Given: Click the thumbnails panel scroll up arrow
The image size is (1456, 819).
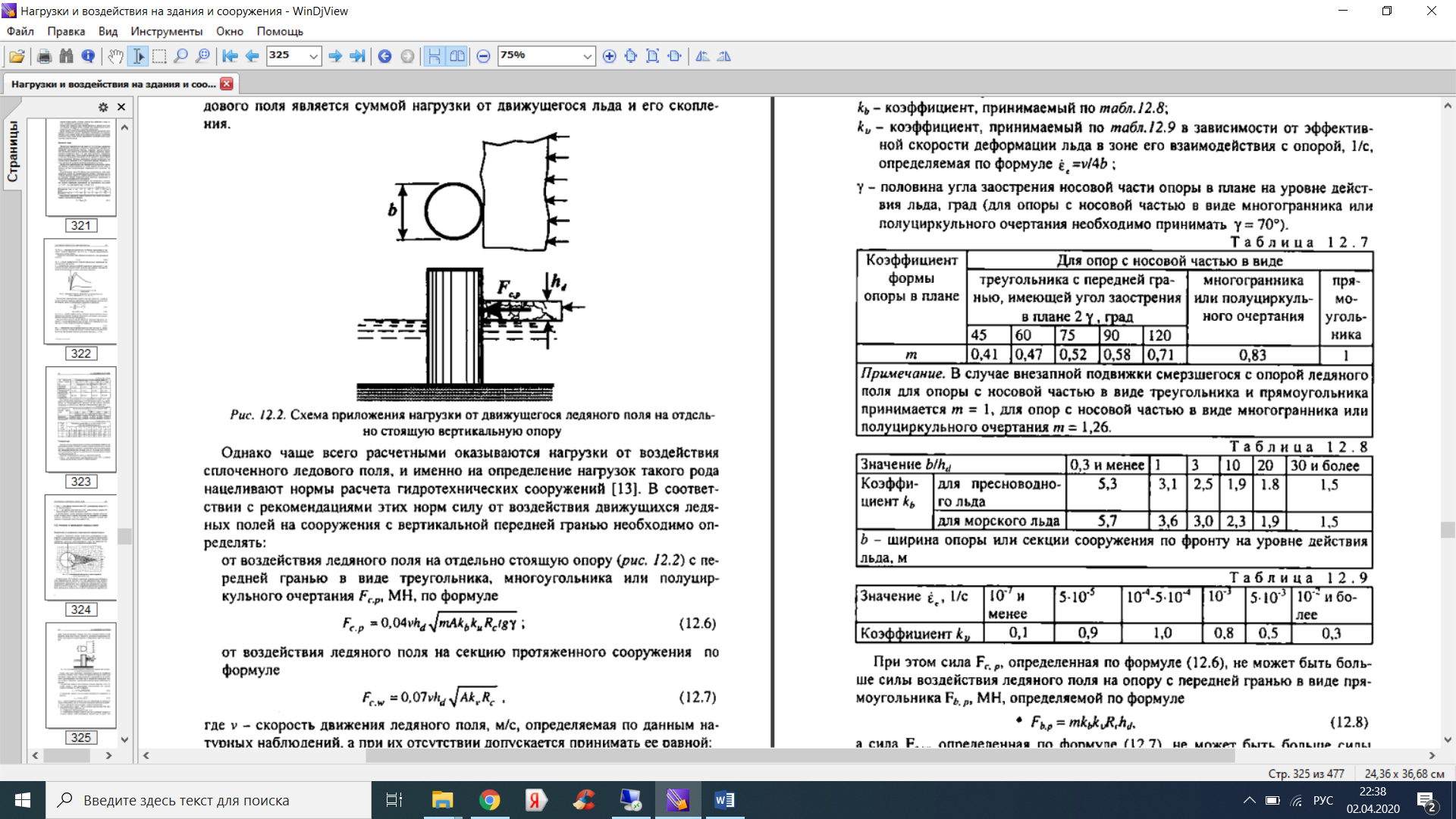Looking at the screenshot, I should click(124, 127).
